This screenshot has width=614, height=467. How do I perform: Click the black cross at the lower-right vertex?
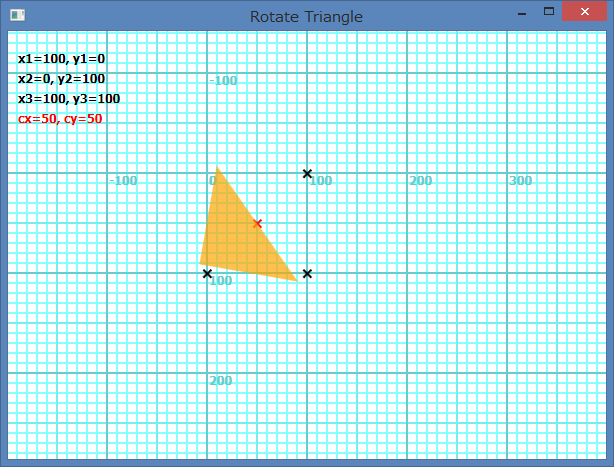[307, 274]
